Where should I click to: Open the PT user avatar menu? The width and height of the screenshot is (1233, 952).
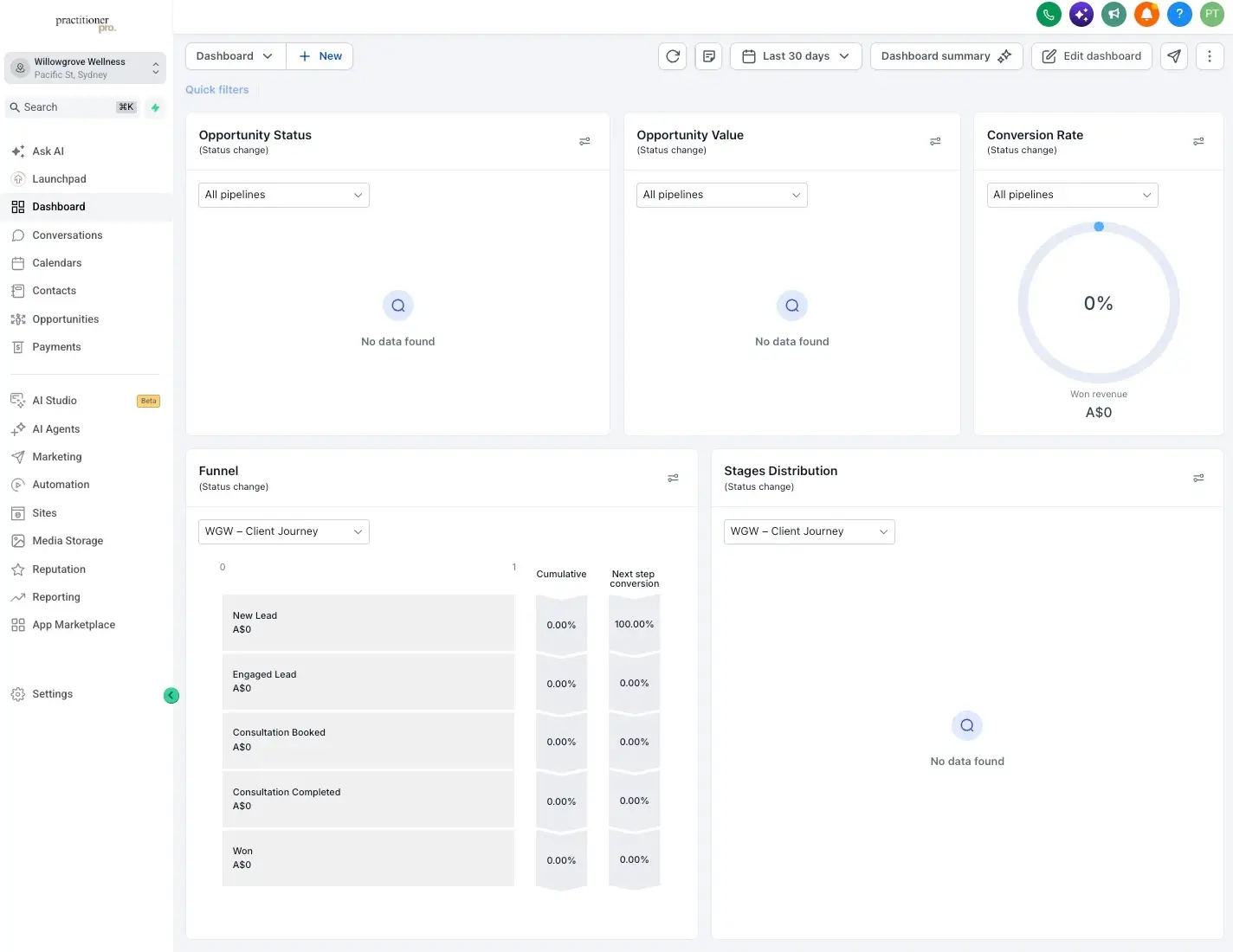point(1212,14)
